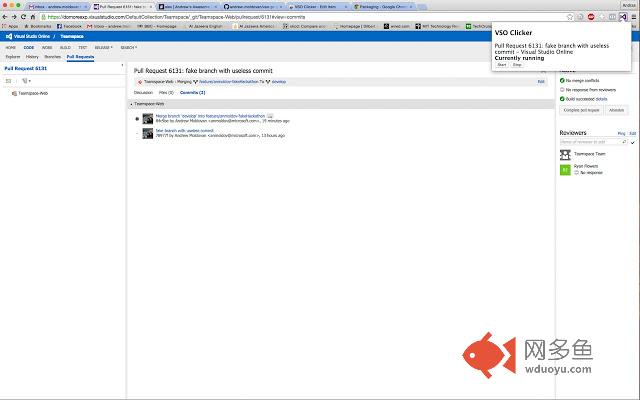The height and width of the screenshot is (400, 640).
Task: Click the Ping reviewers link
Action: click(621, 133)
